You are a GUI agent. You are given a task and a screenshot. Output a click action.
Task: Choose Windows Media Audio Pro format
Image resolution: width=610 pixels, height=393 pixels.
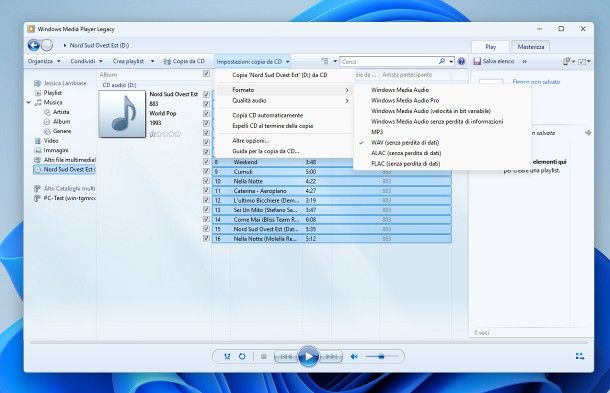(405, 100)
